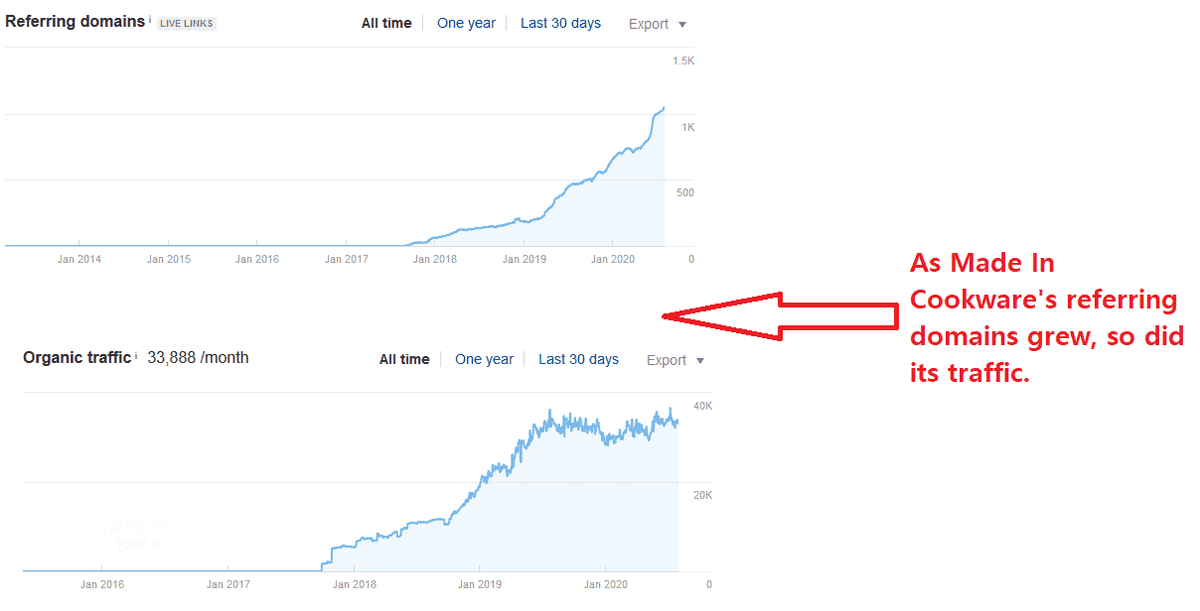Click Jan 2016 on Referring domains axis
Screen dimensions: 1200x611
click(x=257, y=259)
